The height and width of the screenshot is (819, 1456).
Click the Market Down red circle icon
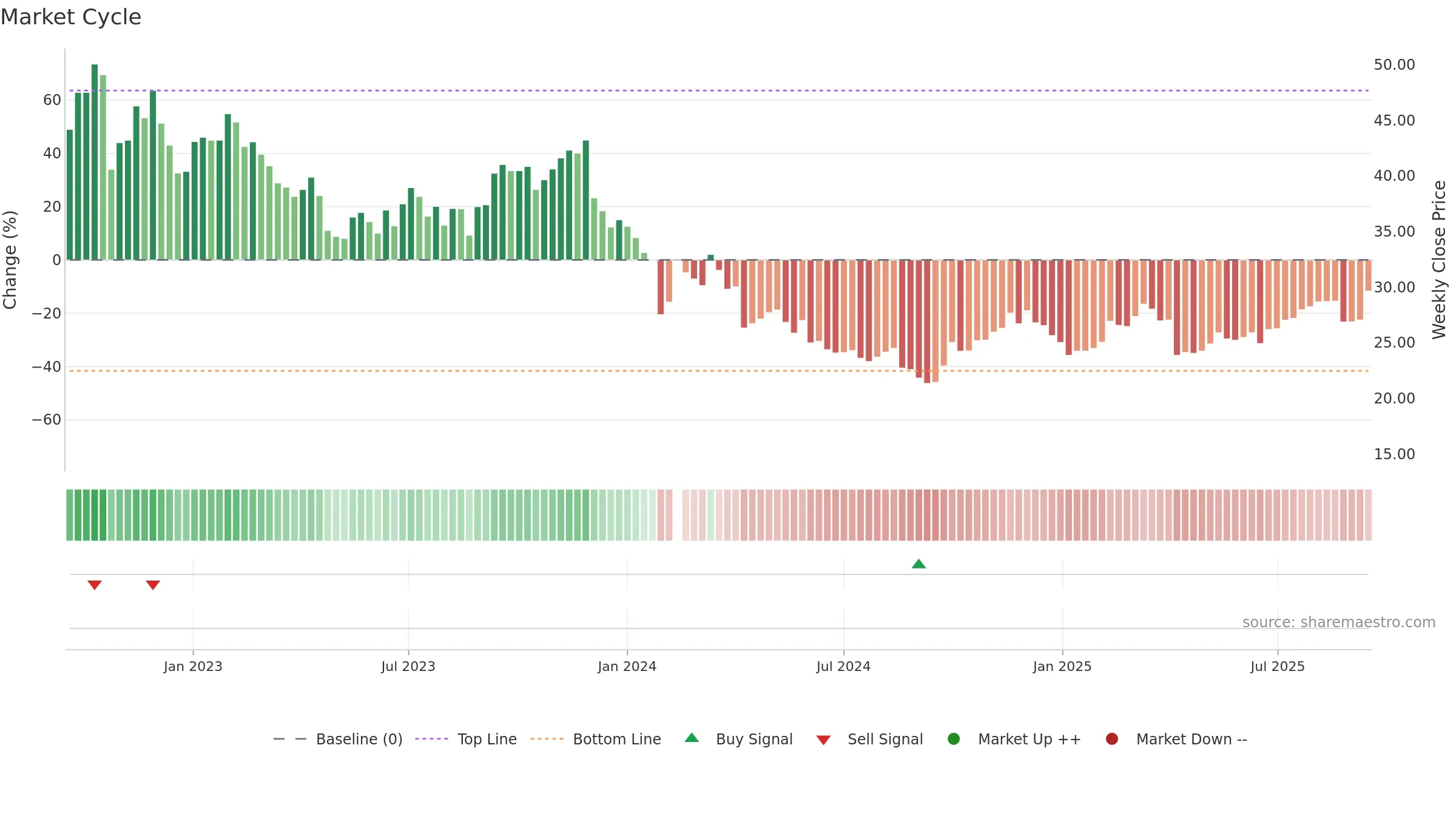pyautogui.click(x=1112, y=739)
